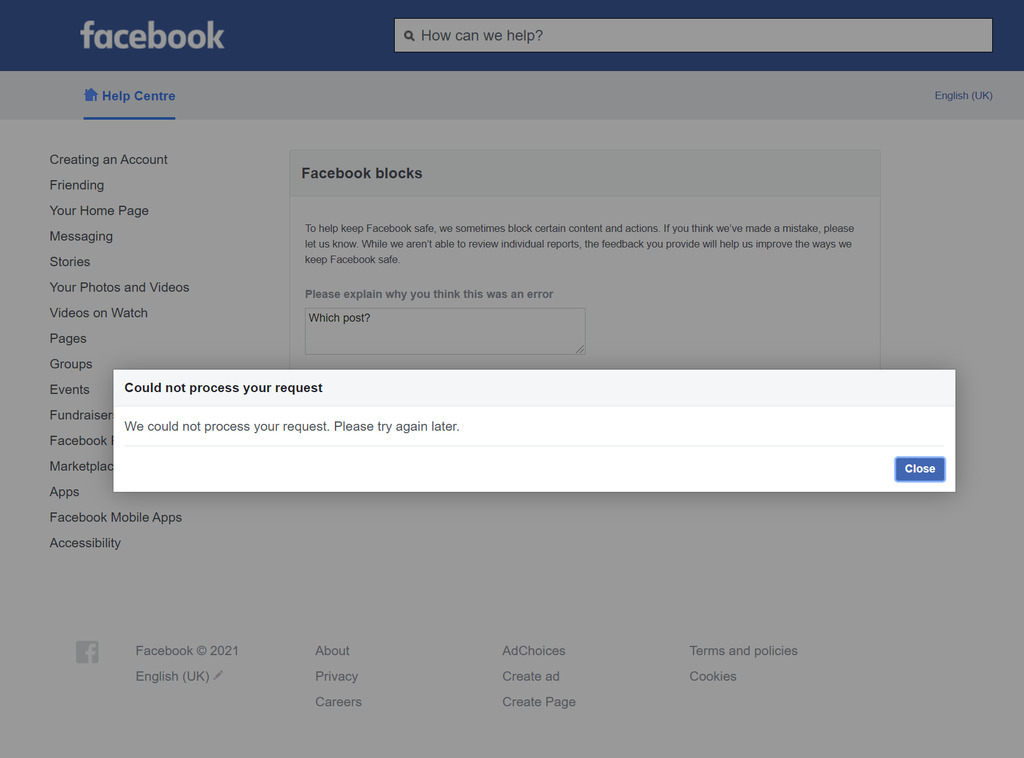Click the Facebook logo in header
The image size is (1024, 758).
(152, 35)
